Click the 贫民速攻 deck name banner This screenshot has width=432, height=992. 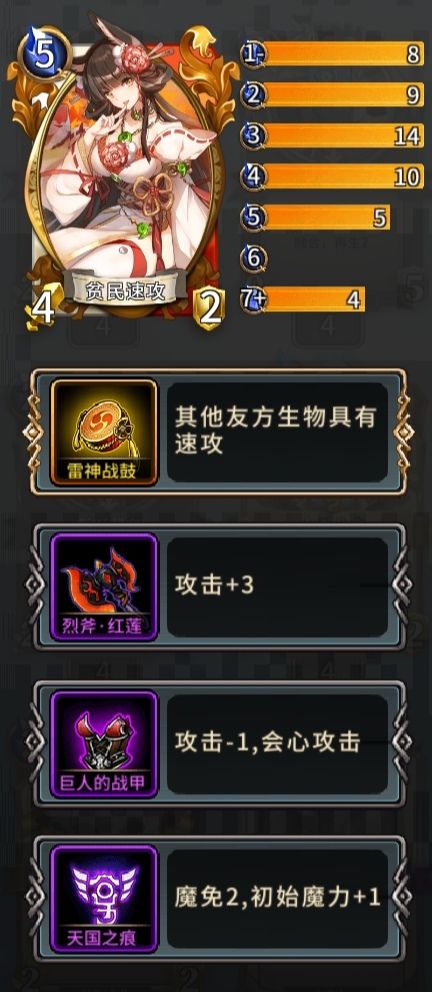point(126,290)
